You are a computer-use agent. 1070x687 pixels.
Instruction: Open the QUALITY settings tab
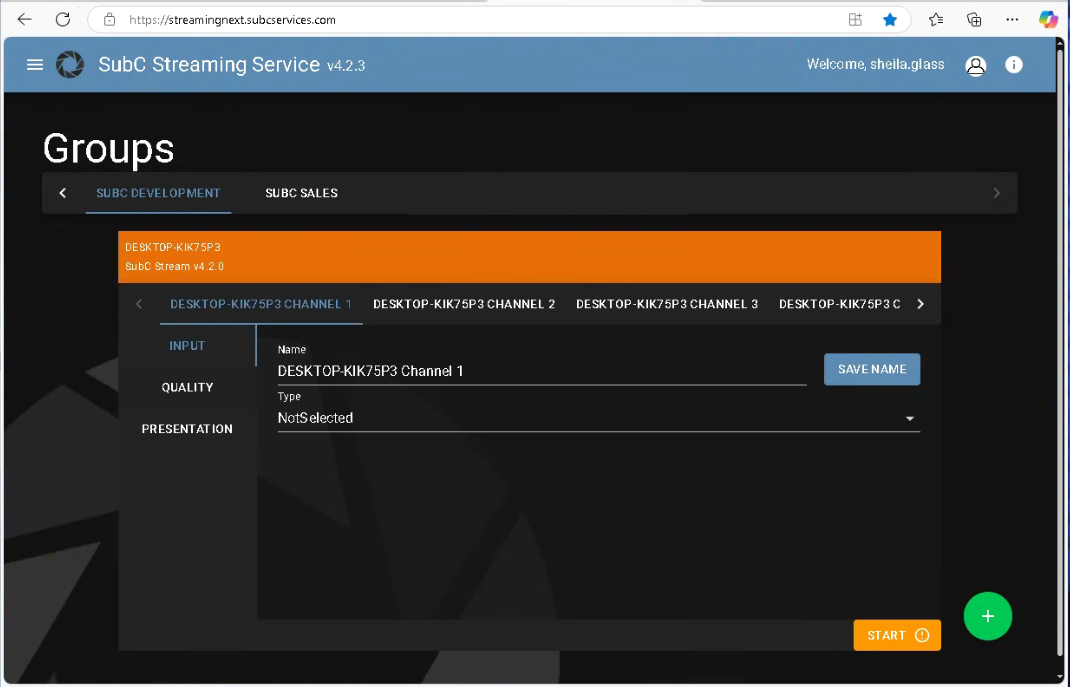pos(187,387)
